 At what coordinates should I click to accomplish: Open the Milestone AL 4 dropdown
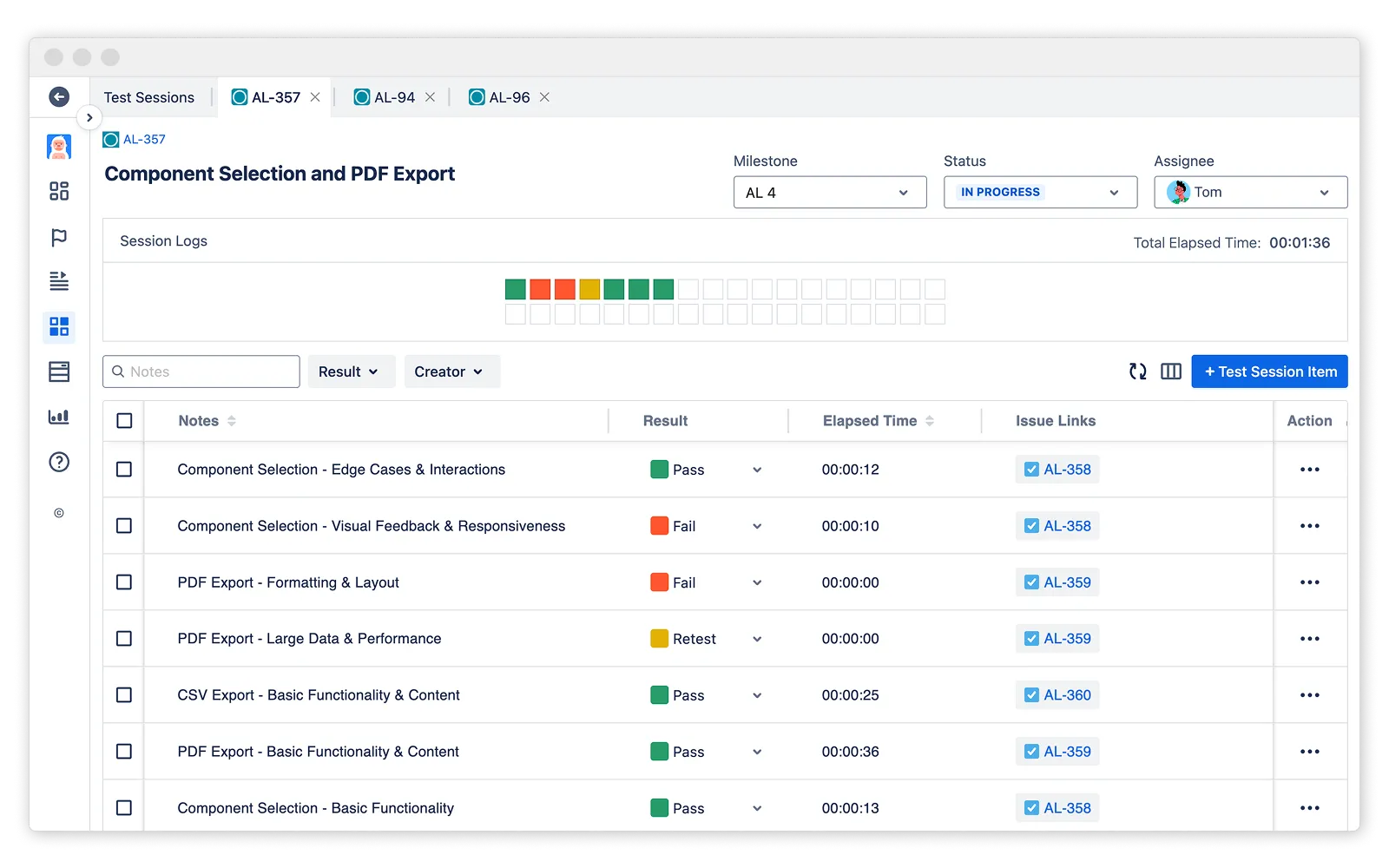[x=829, y=193]
